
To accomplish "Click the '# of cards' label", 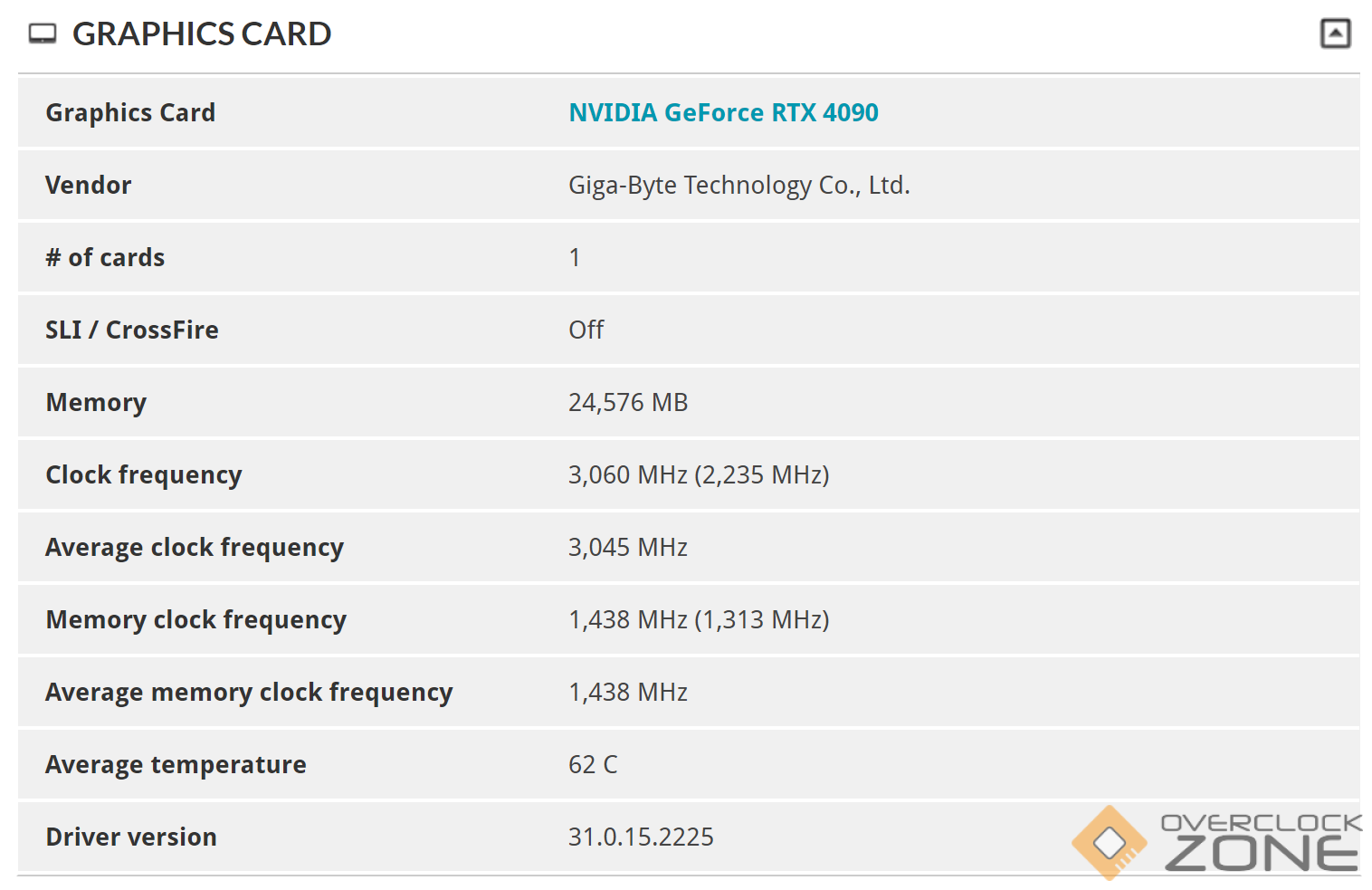I will coord(105,257).
